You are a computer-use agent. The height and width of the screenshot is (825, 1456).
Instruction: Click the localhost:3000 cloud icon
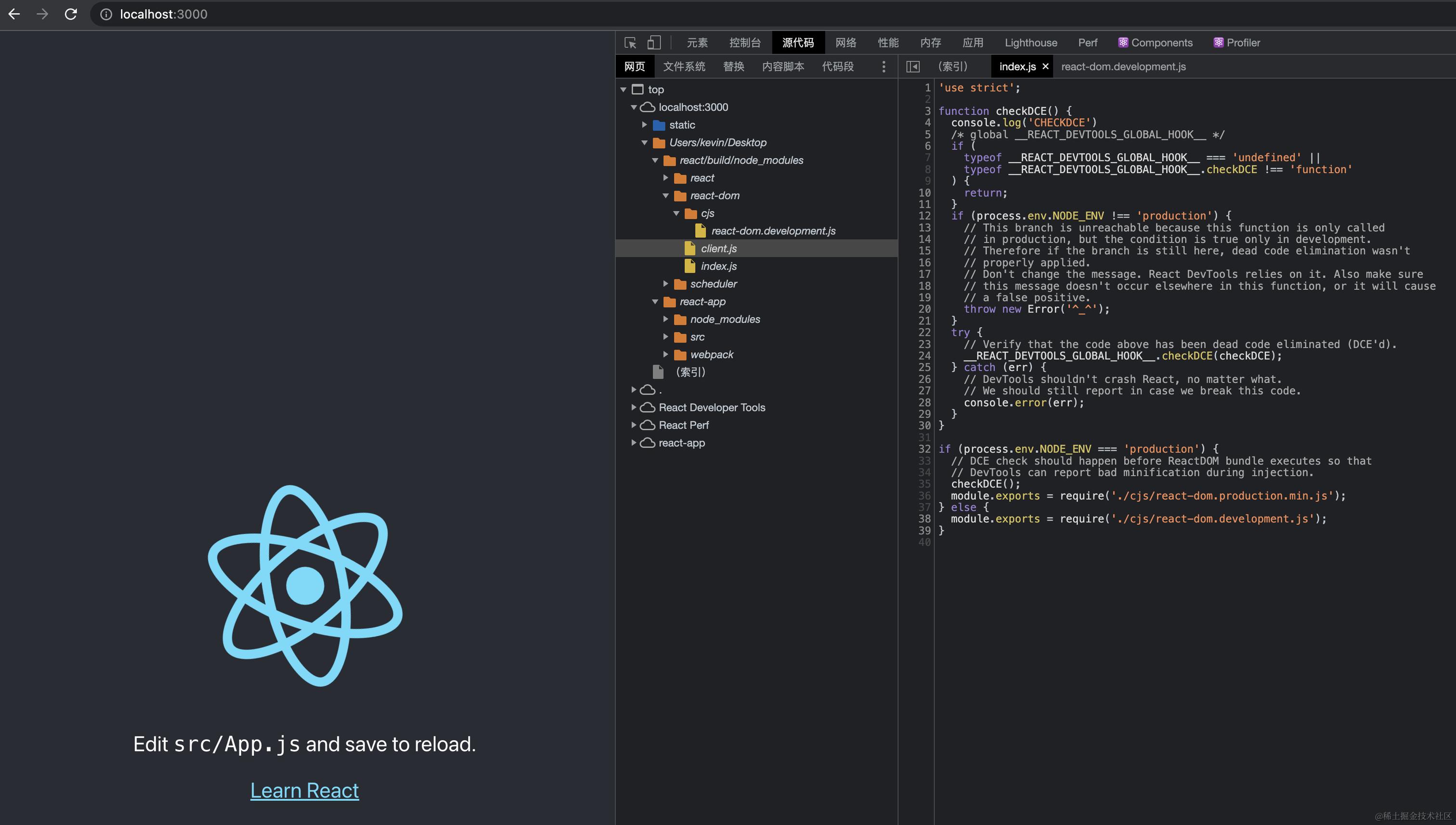648,107
